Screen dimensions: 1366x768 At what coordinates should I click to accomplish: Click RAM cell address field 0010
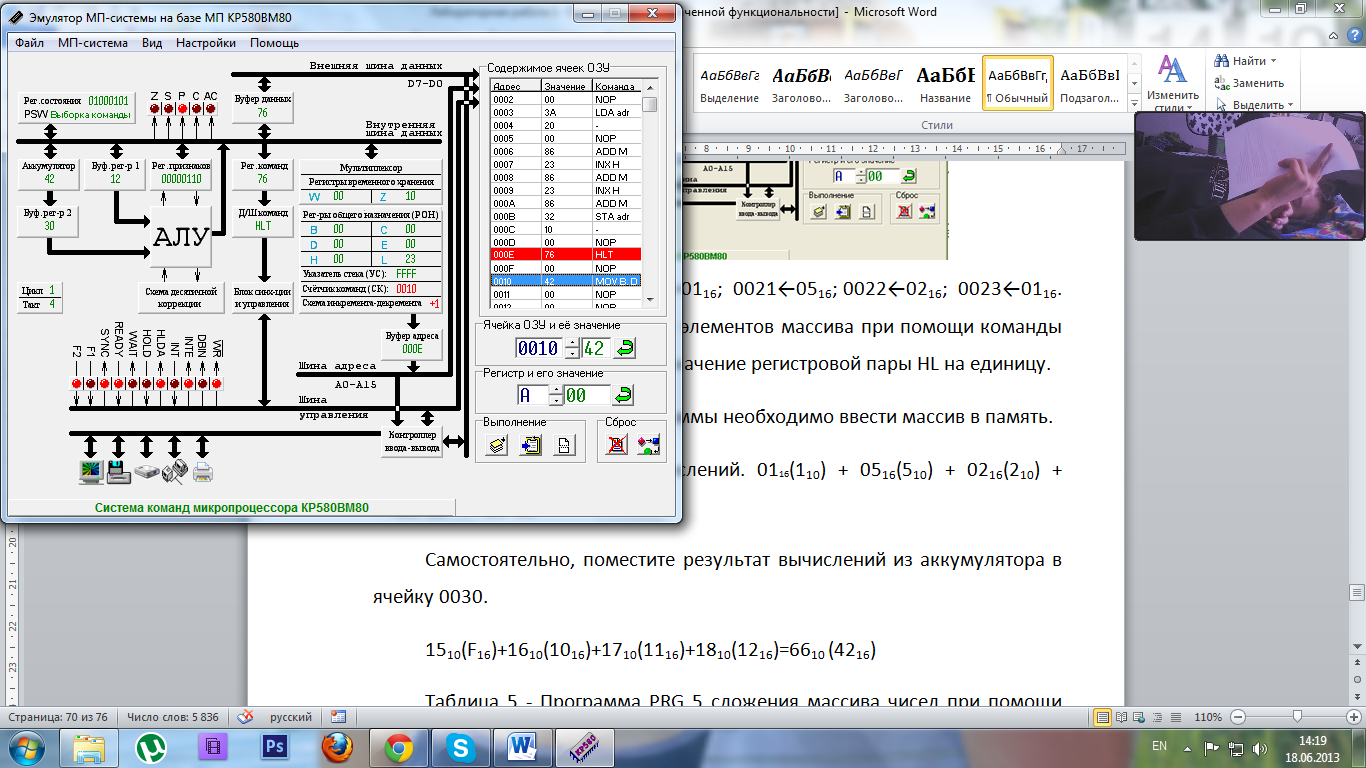pos(540,348)
